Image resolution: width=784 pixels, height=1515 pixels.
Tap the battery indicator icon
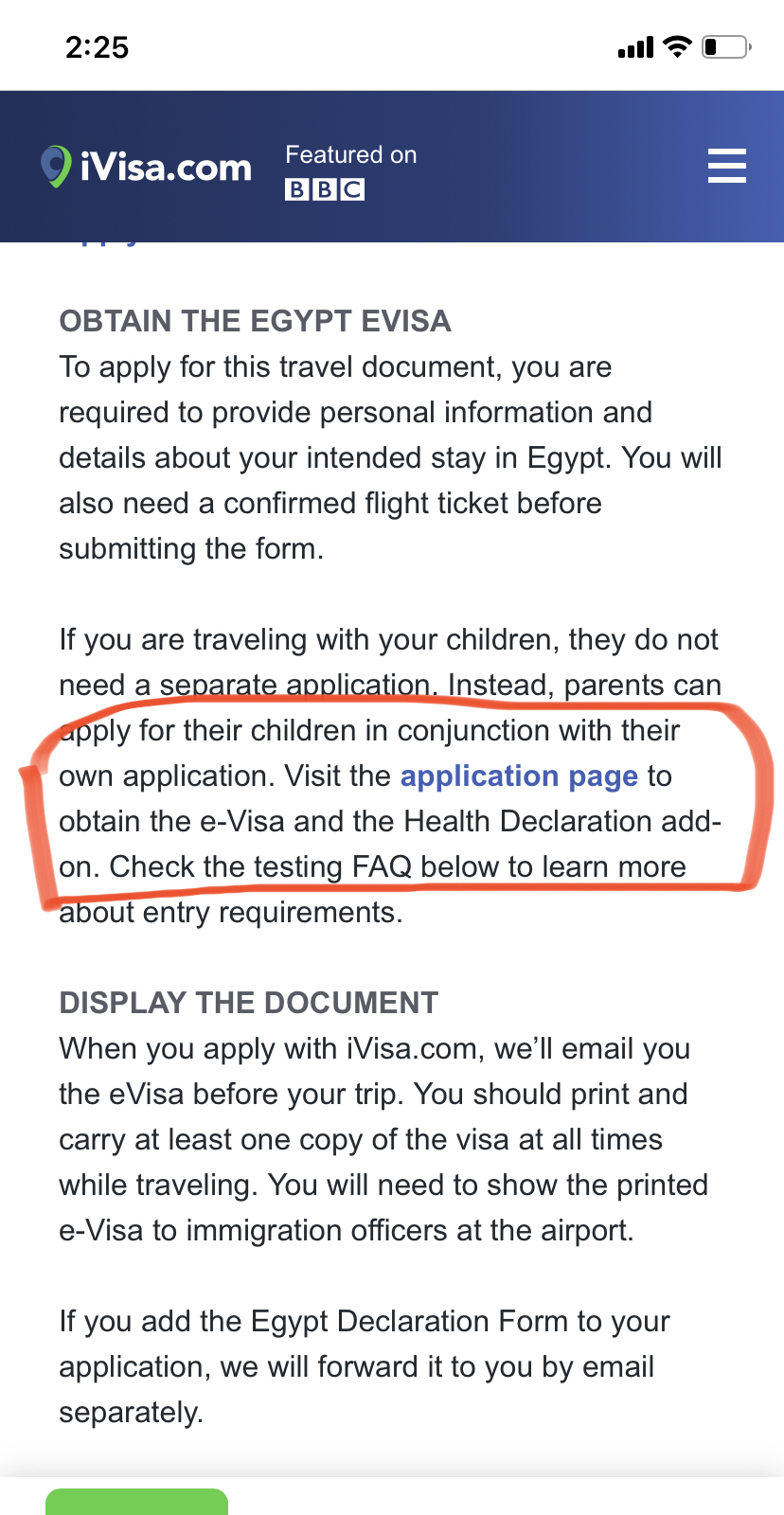tap(726, 46)
